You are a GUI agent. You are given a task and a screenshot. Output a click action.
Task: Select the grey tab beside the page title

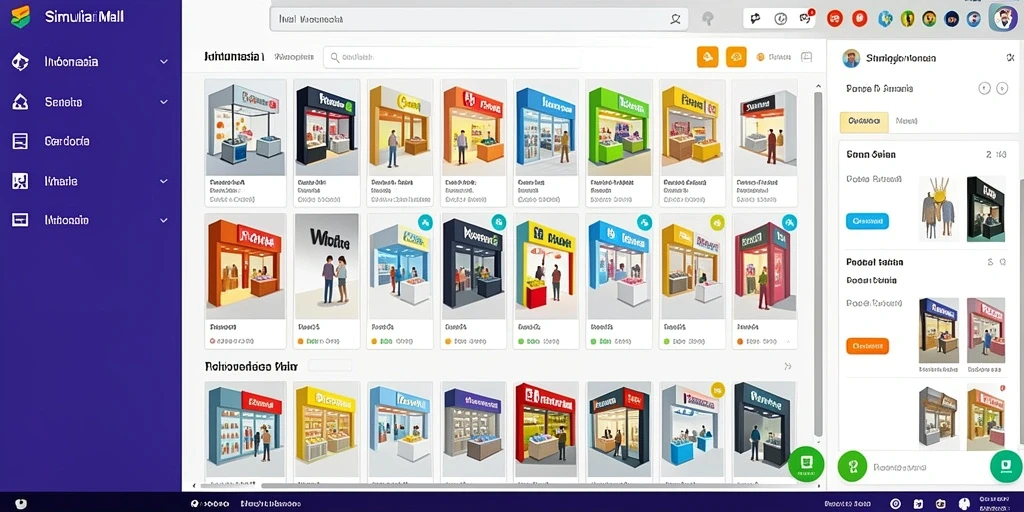point(294,57)
